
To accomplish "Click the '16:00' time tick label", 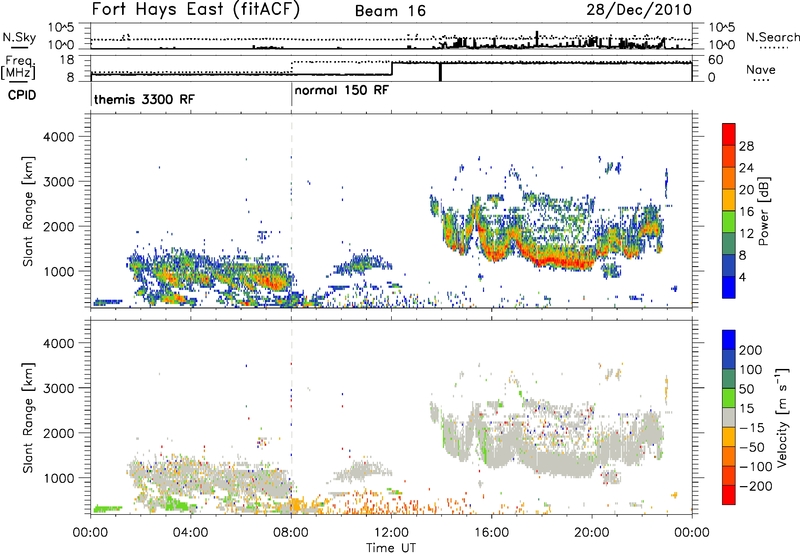I will pos(491,533).
